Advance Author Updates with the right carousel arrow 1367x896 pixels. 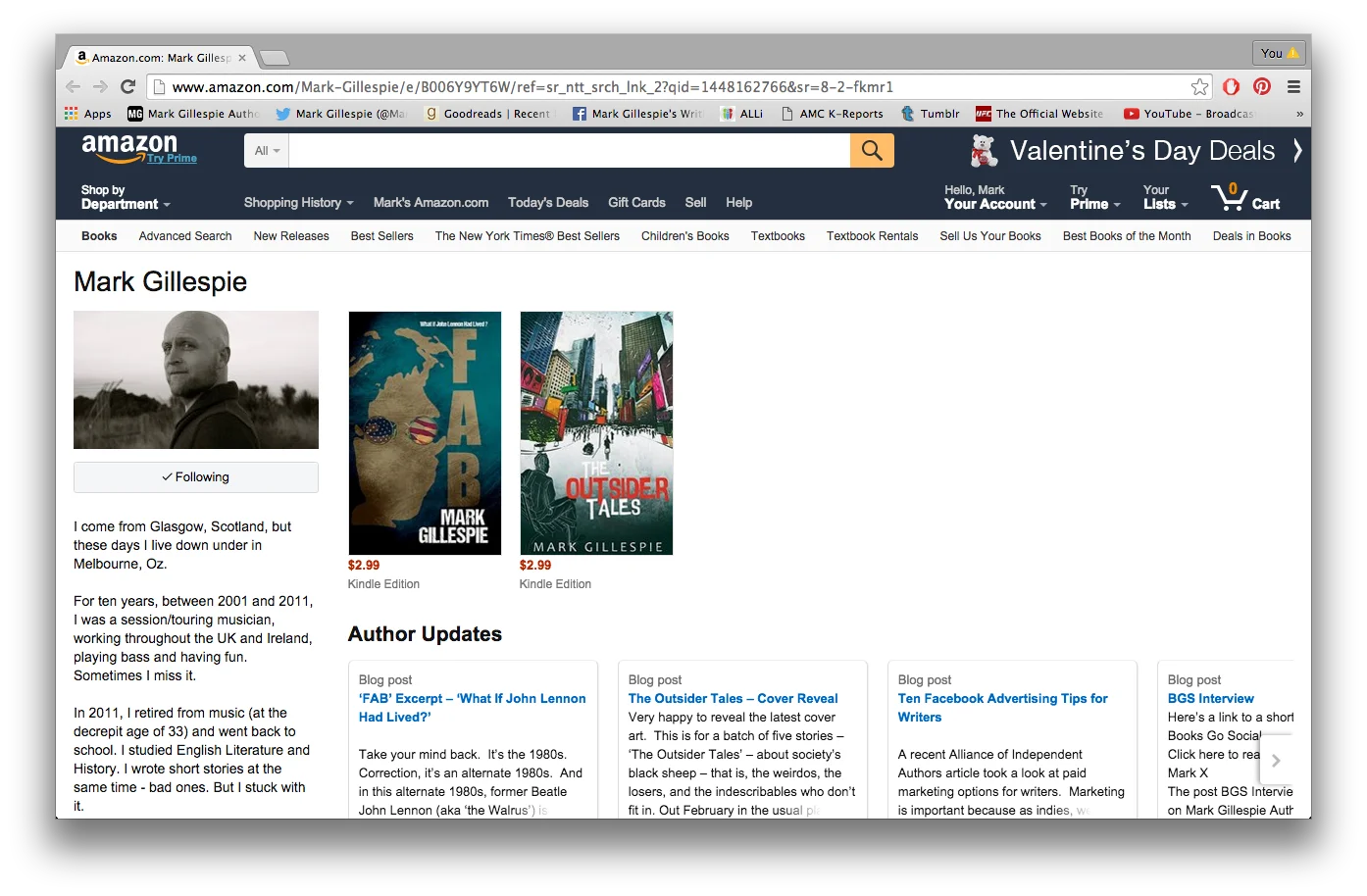click(1276, 760)
